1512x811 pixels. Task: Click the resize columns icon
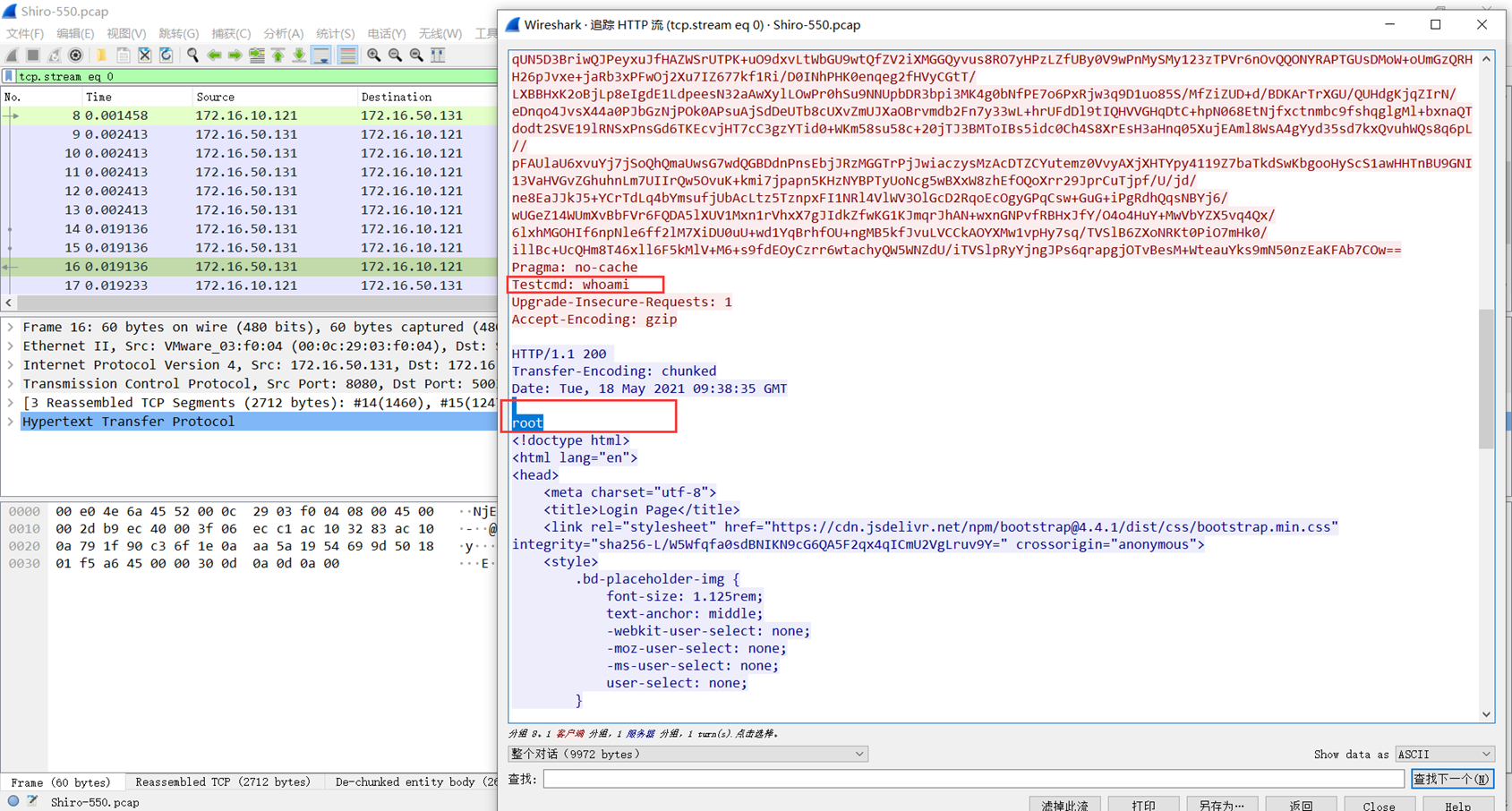(438, 55)
